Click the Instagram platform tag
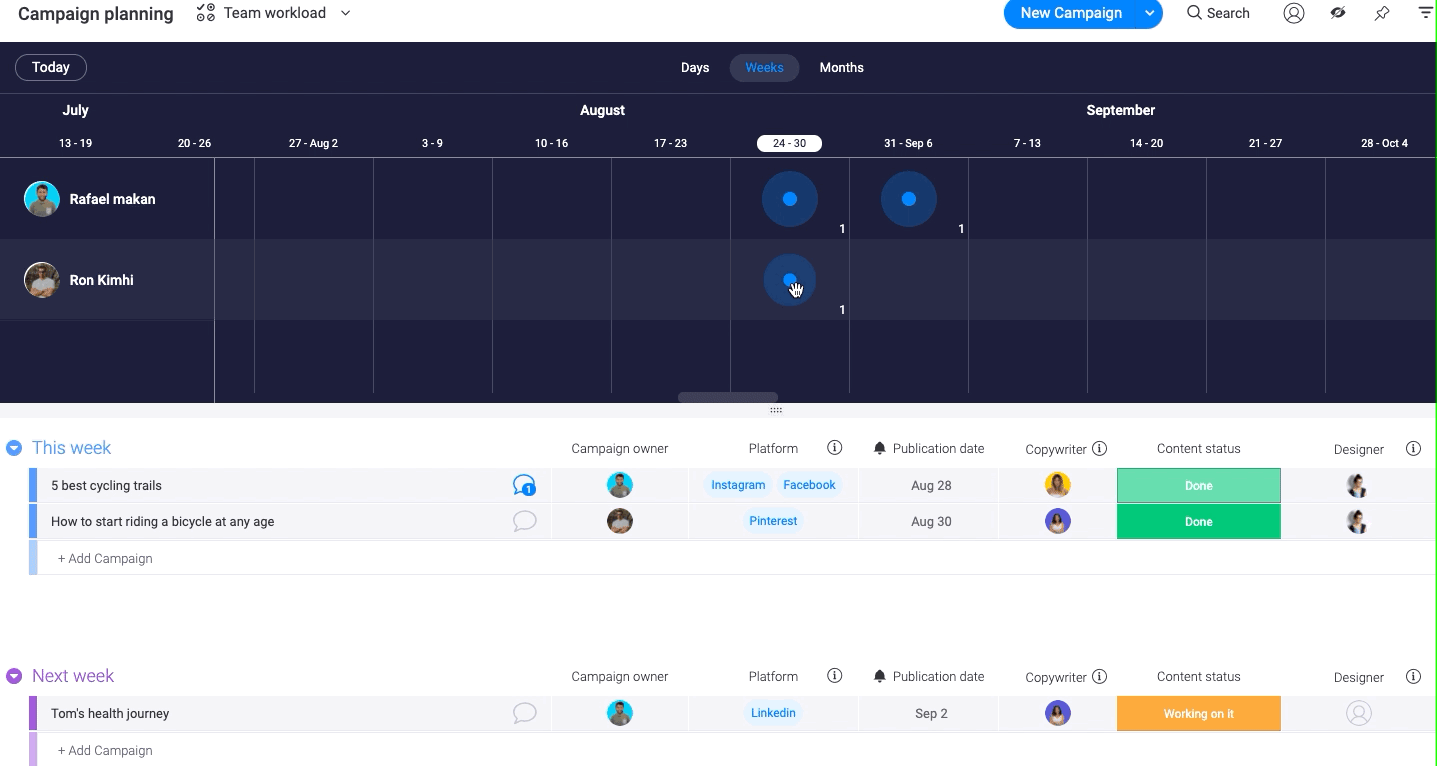 tap(738, 485)
